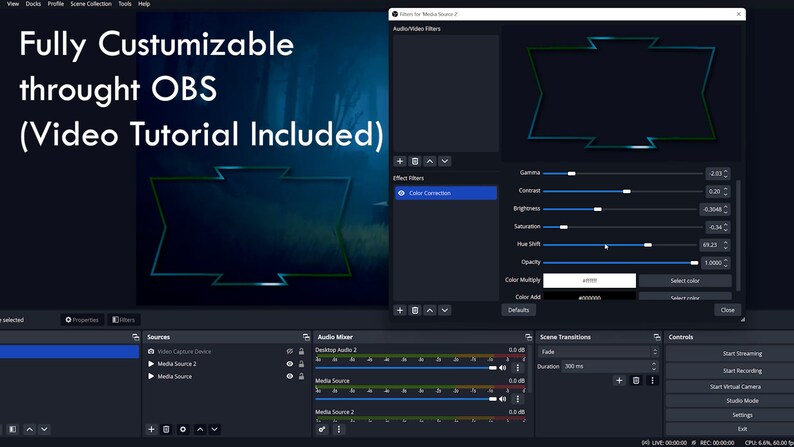
Task: Hide Media Source 2 using eye icon
Action: 290,364
